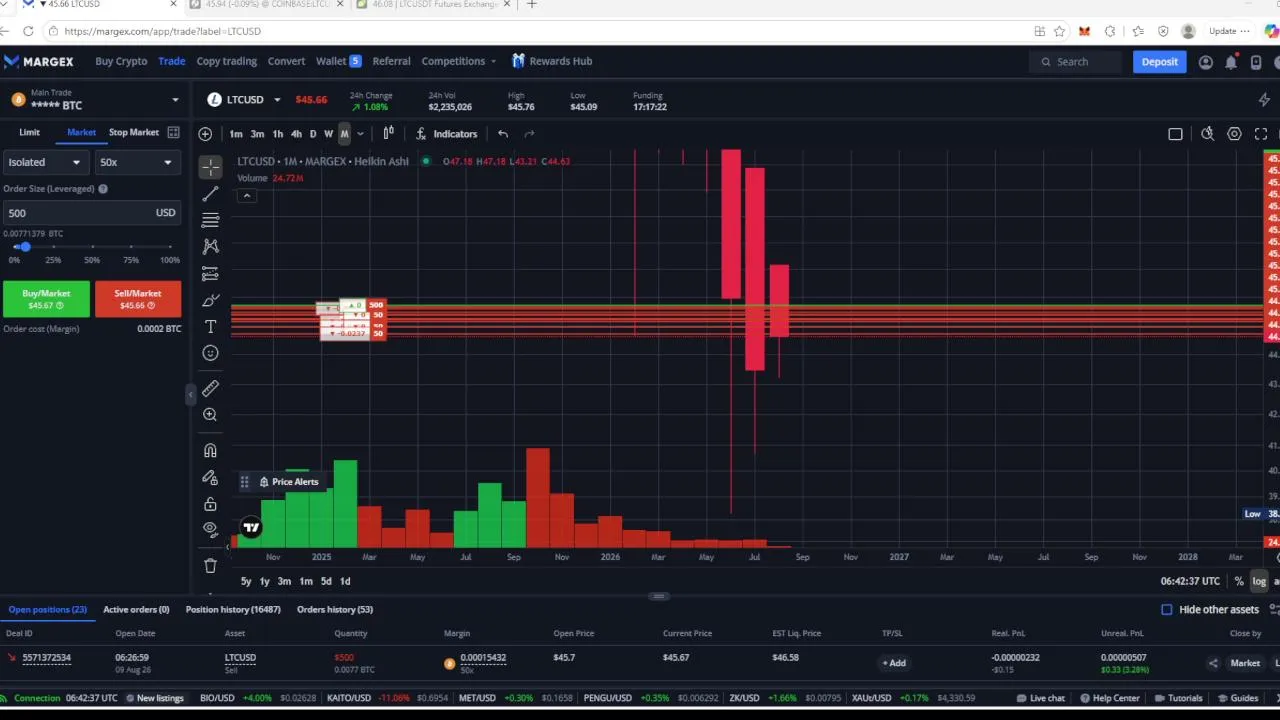Click the Order Size input field
The width and height of the screenshot is (1280, 720).
[91, 213]
